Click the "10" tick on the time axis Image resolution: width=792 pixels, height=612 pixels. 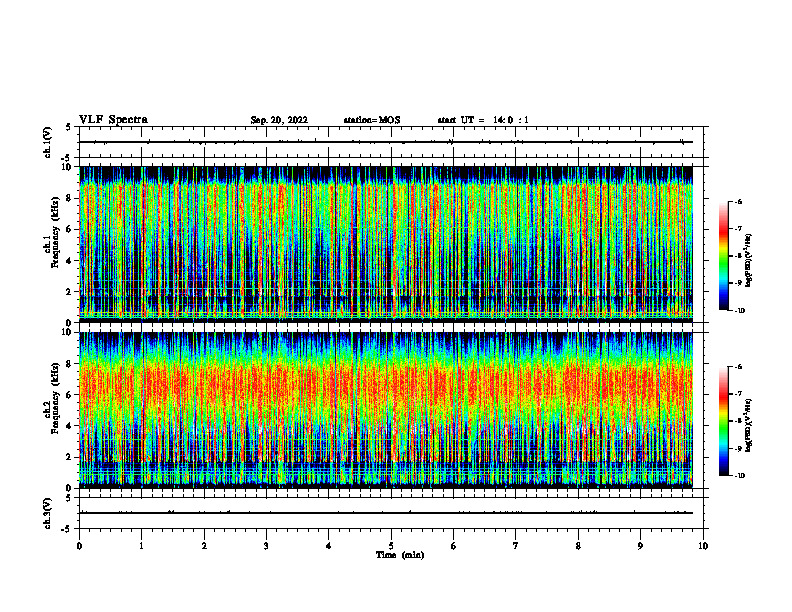coord(703,546)
